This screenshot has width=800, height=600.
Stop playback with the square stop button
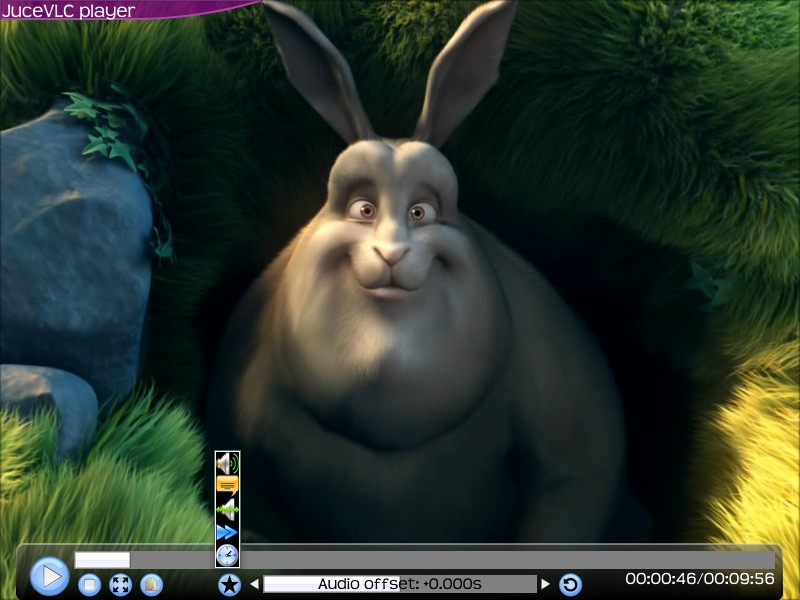[x=89, y=585]
